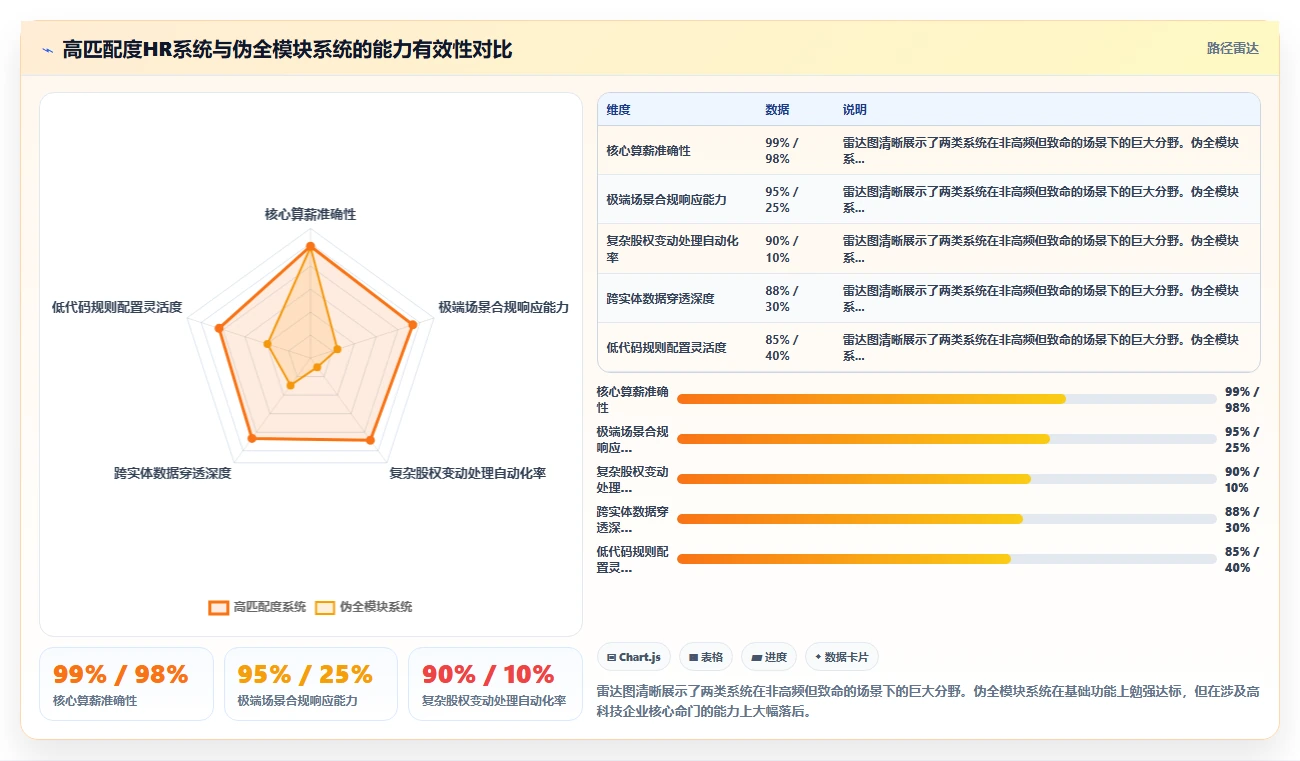Open the 95% / 25% stat card
The height and width of the screenshot is (761, 1300).
coord(310,684)
